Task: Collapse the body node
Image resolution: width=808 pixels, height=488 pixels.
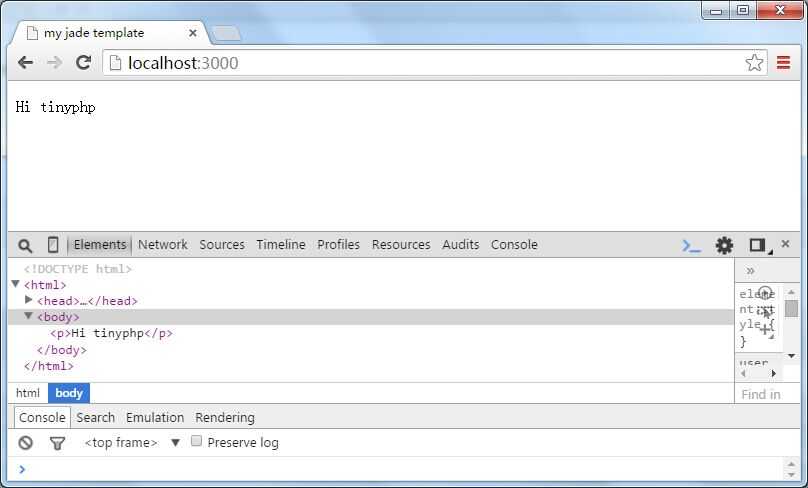Action: click(29, 316)
